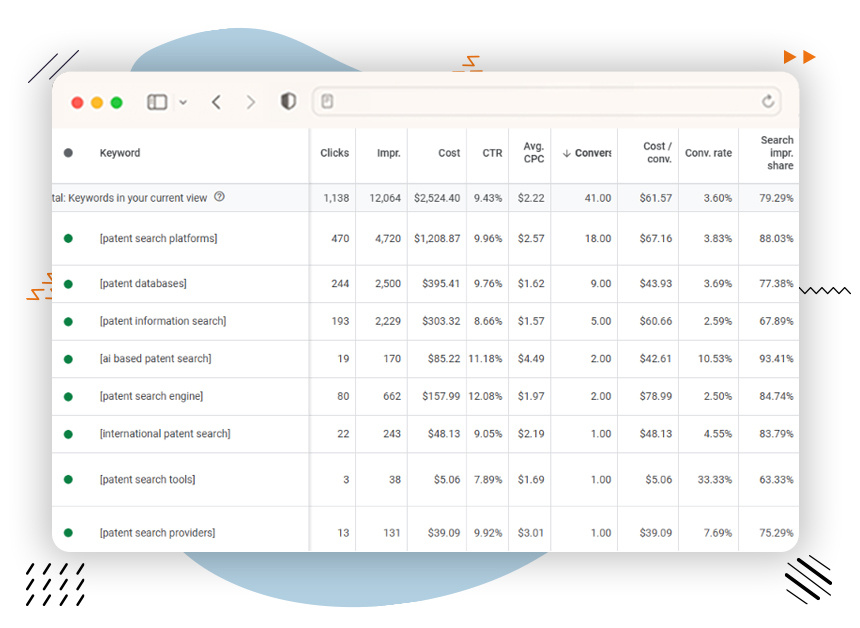Open the help tooltip beside 'Keywords in your current view'
The width and height of the screenshot is (860, 628).
tap(219, 198)
